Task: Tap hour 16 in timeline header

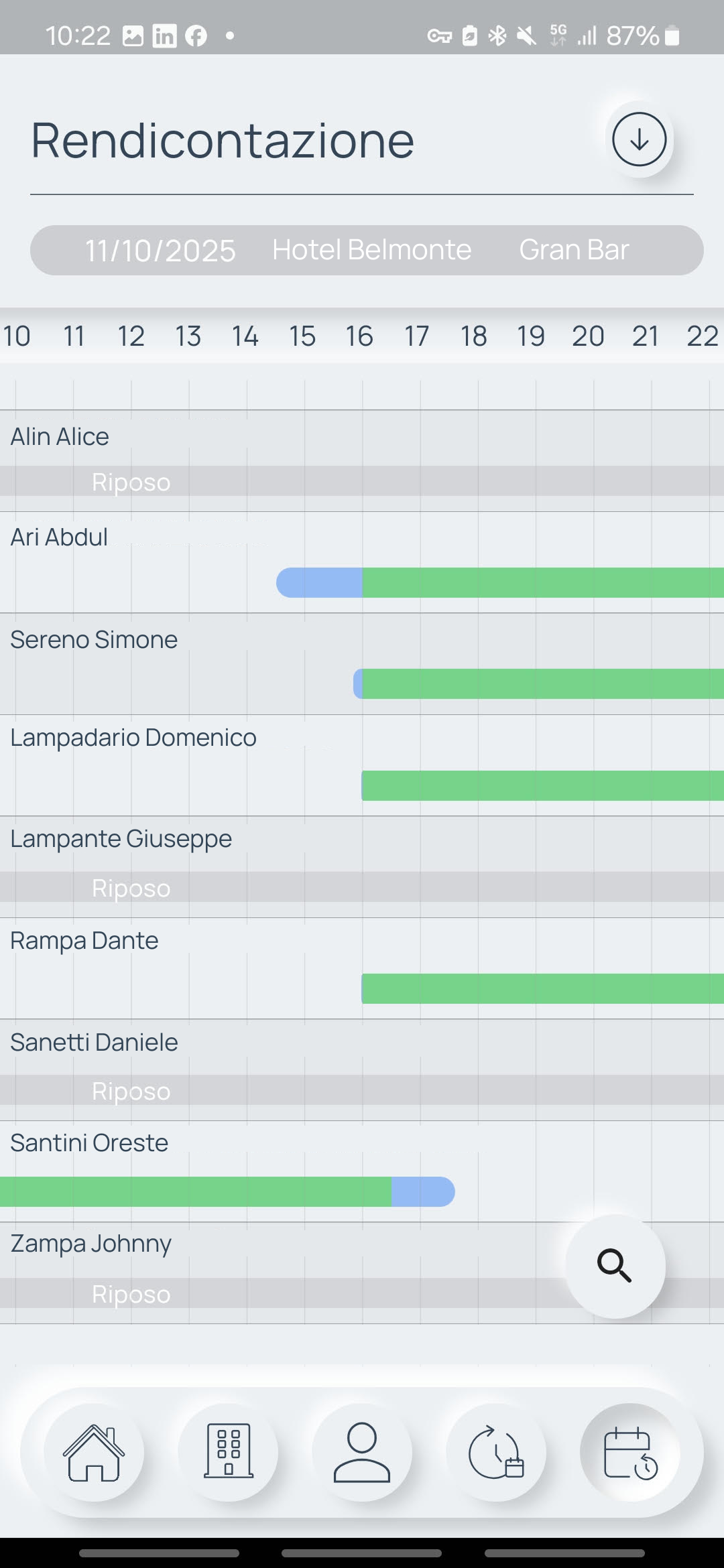Action: pos(359,336)
